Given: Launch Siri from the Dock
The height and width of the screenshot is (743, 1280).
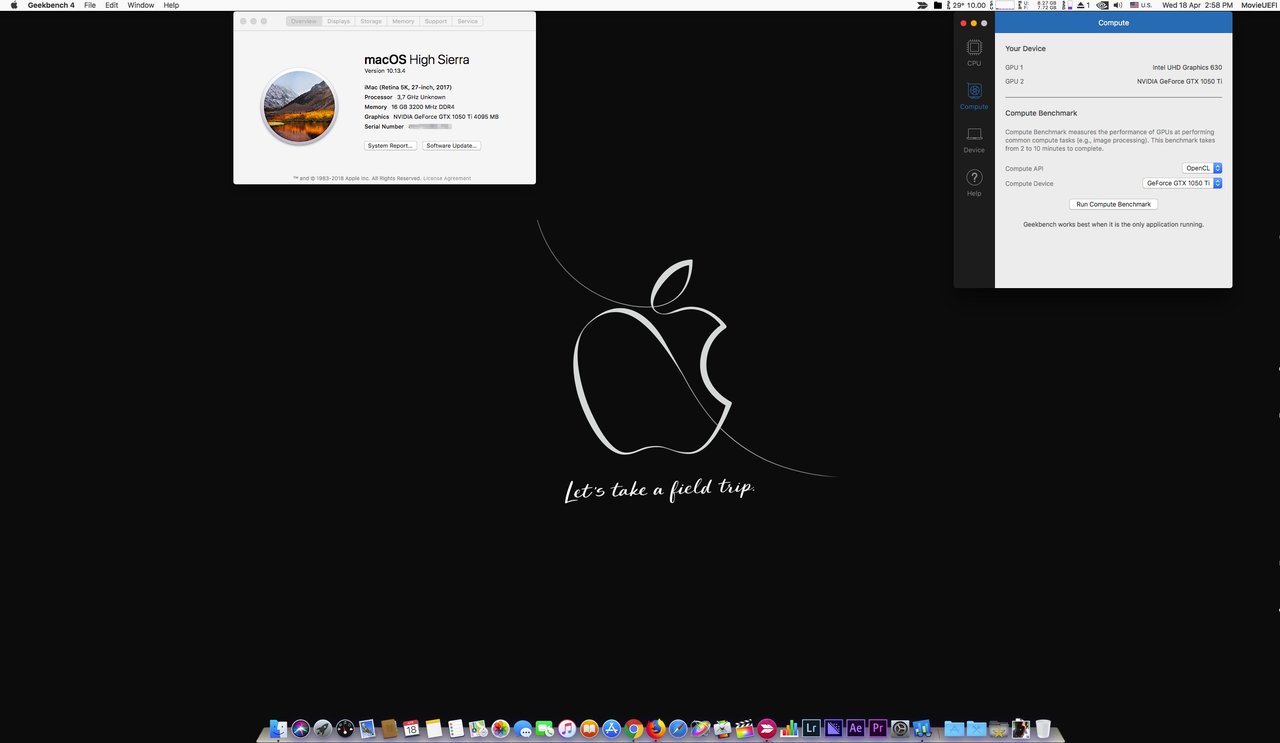Looking at the screenshot, I should click(300, 729).
